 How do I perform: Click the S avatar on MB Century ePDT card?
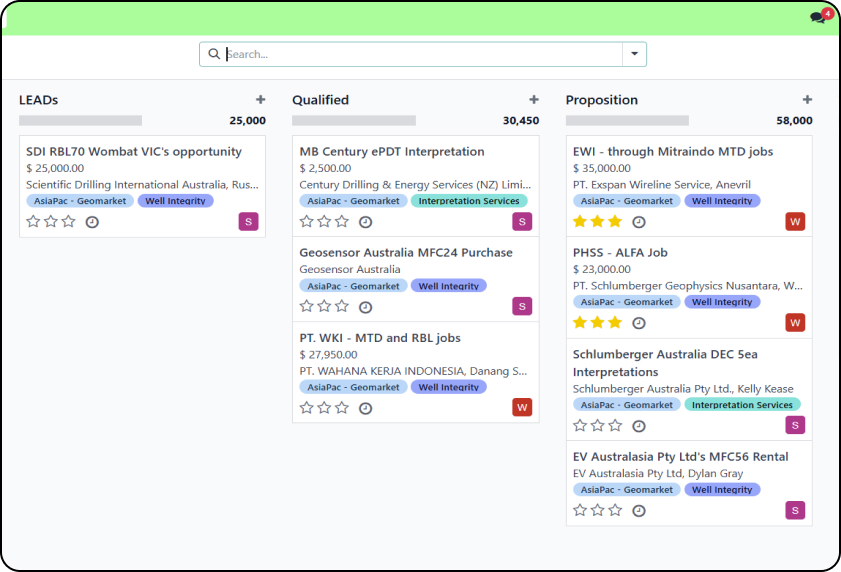click(522, 221)
